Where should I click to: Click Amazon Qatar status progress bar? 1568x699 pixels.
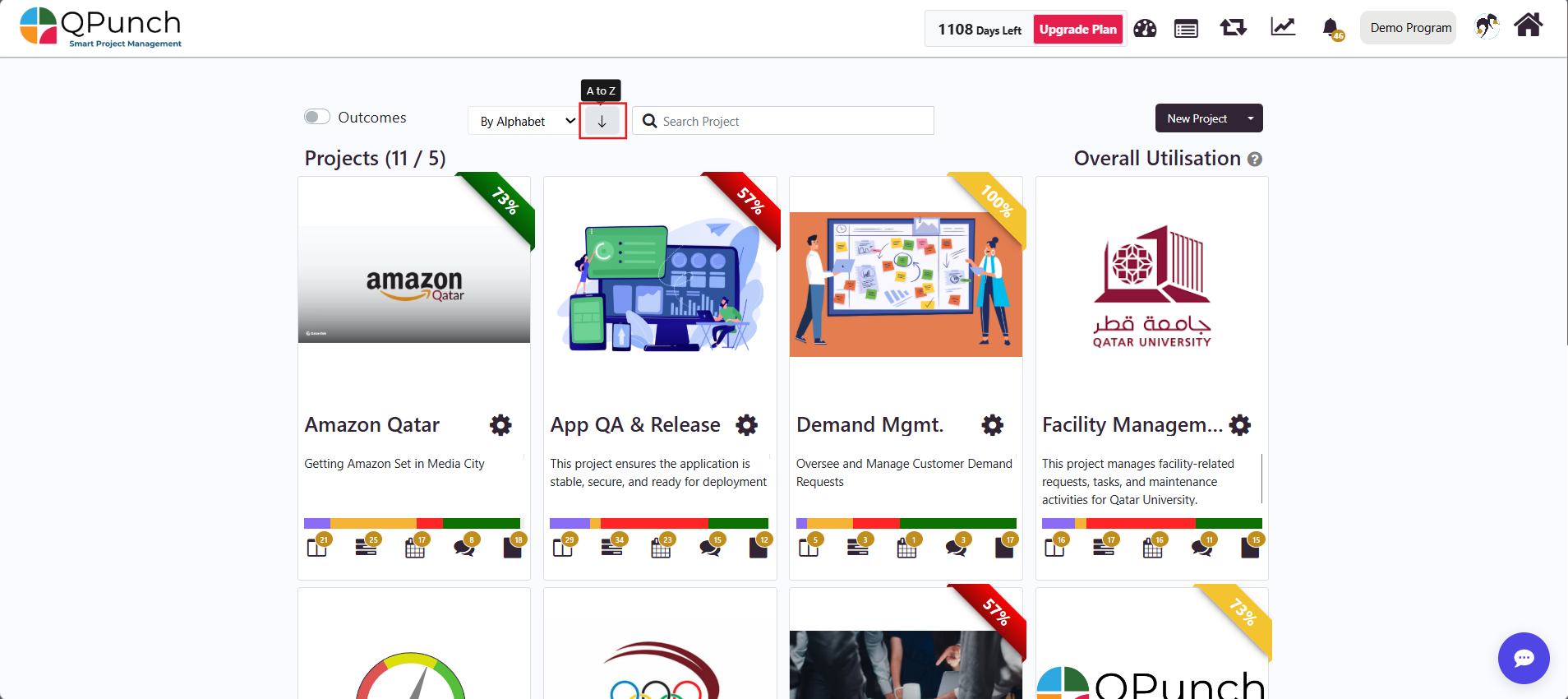(x=413, y=523)
